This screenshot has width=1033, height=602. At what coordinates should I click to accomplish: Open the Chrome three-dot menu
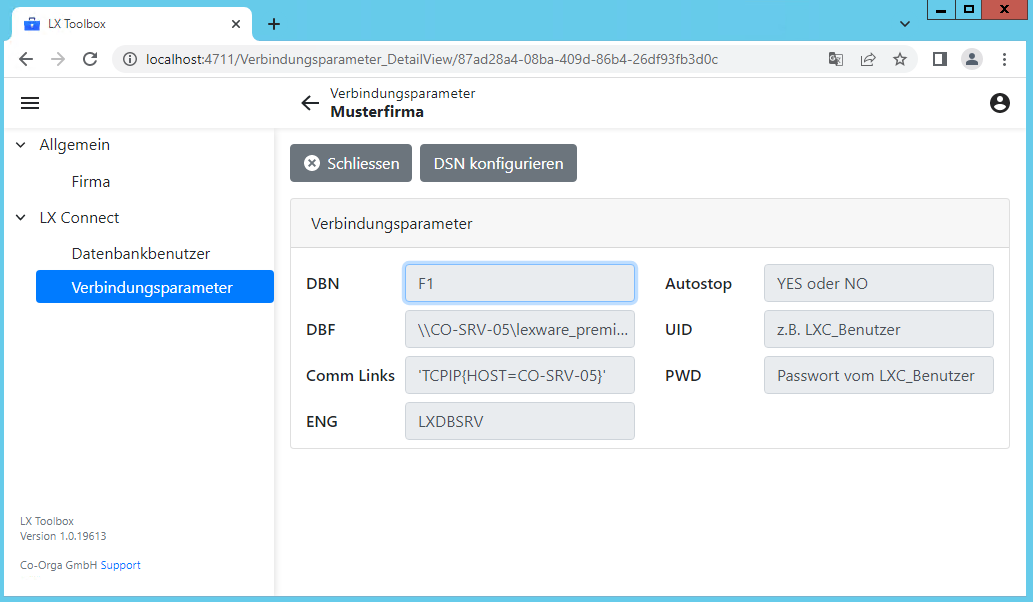pos(1004,59)
